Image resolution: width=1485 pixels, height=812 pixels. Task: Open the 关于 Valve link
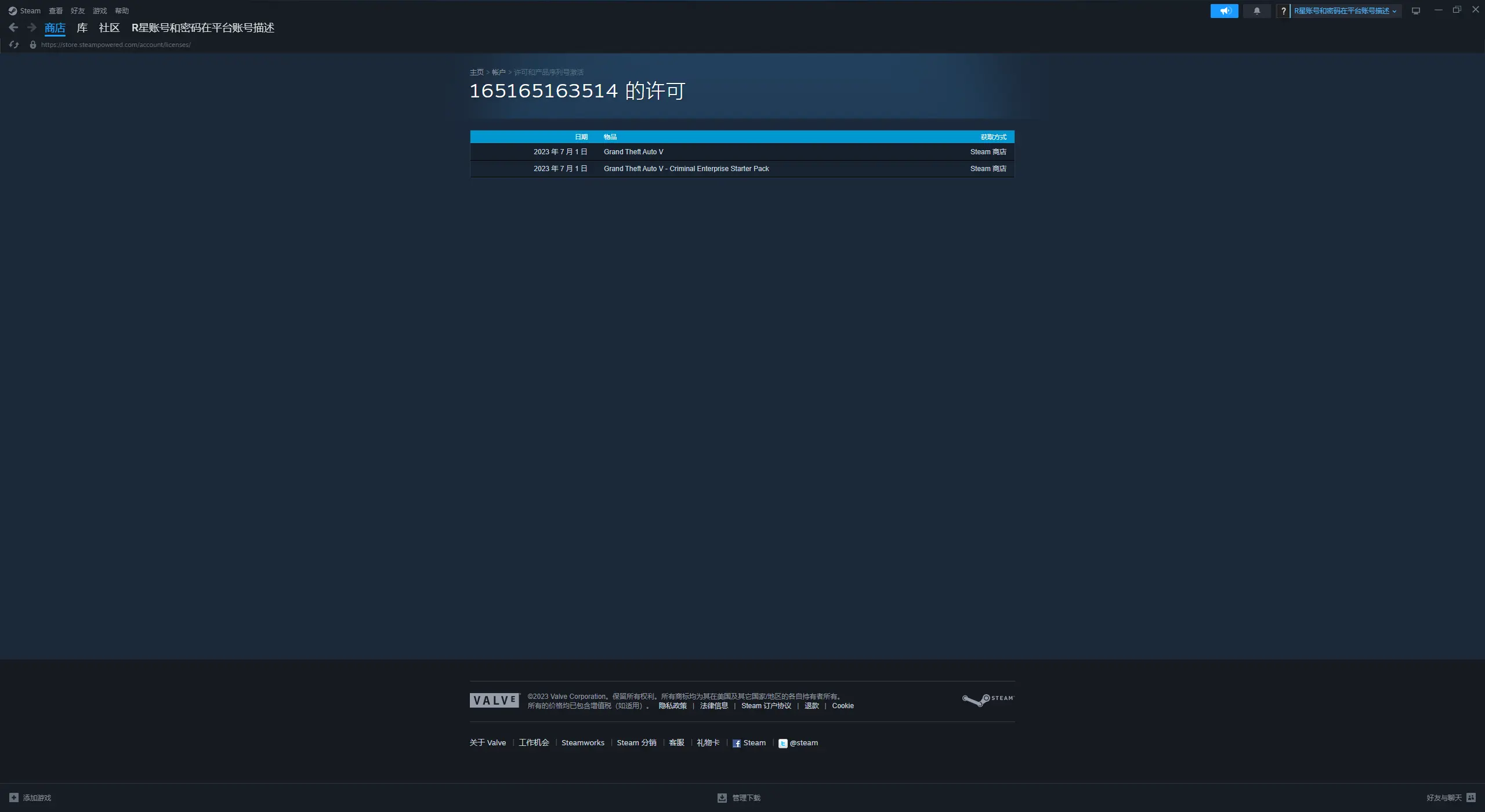click(488, 743)
